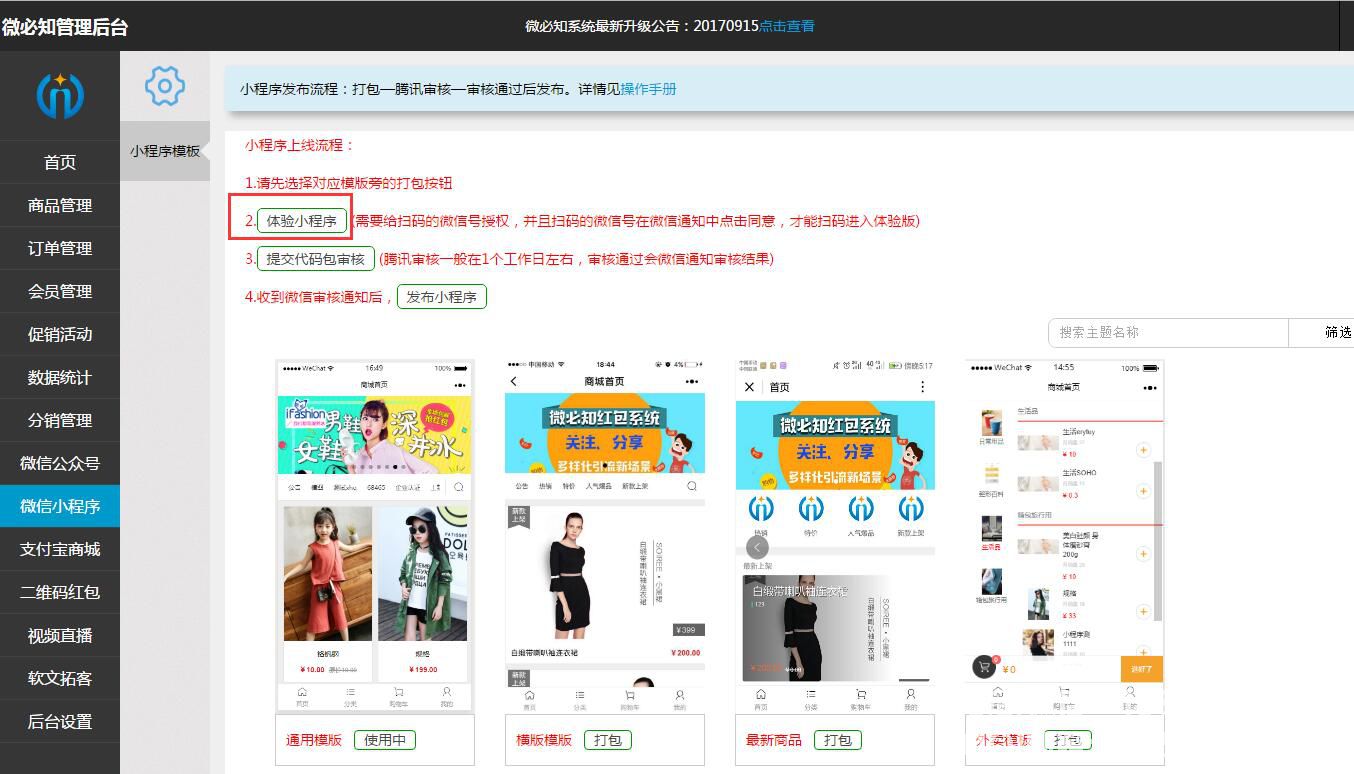Viewport: 1354px width, 774px height.
Task: Click the 横版模版 template preview thumbnail
Action: point(605,536)
